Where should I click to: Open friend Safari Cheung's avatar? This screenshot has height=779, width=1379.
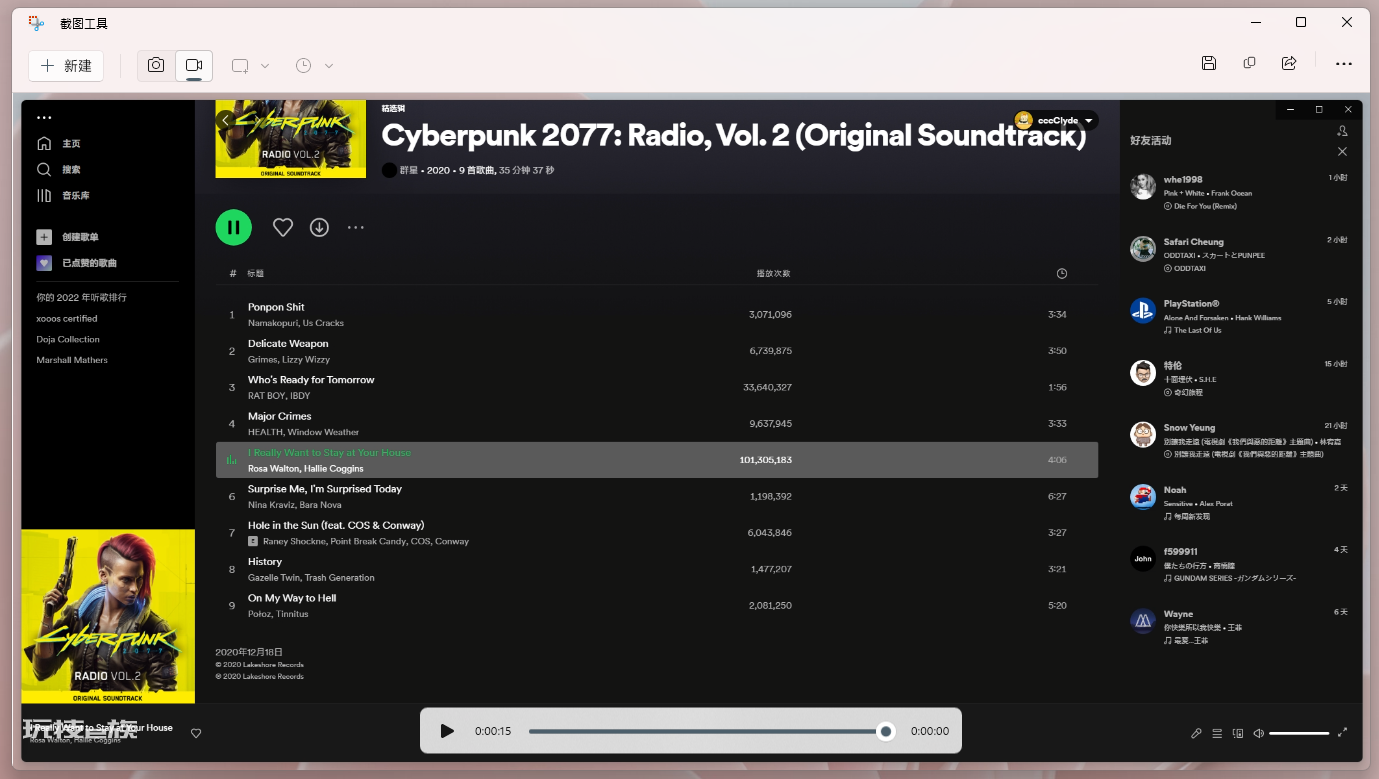coord(1143,249)
